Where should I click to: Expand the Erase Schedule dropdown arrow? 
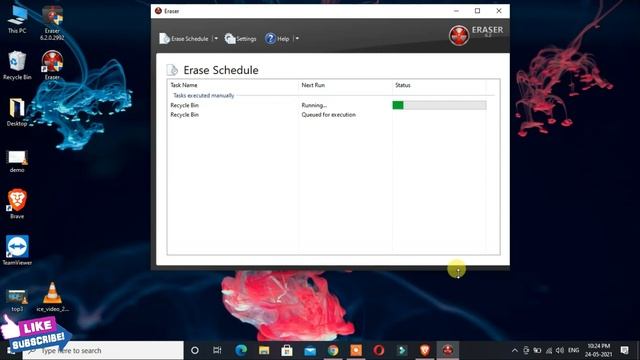pyautogui.click(x=216, y=39)
